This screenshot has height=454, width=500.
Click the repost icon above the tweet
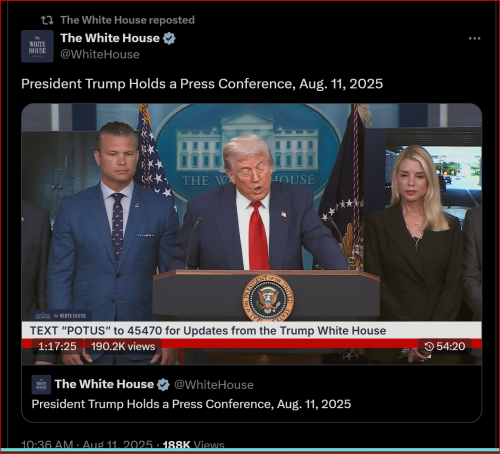[x=47, y=20]
